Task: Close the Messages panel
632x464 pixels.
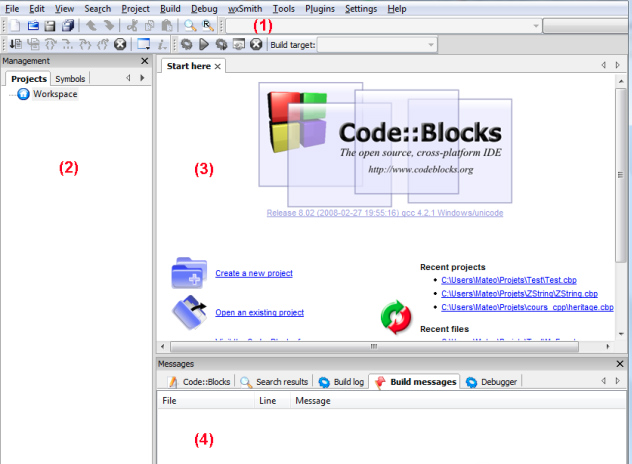Action: (620, 364)
